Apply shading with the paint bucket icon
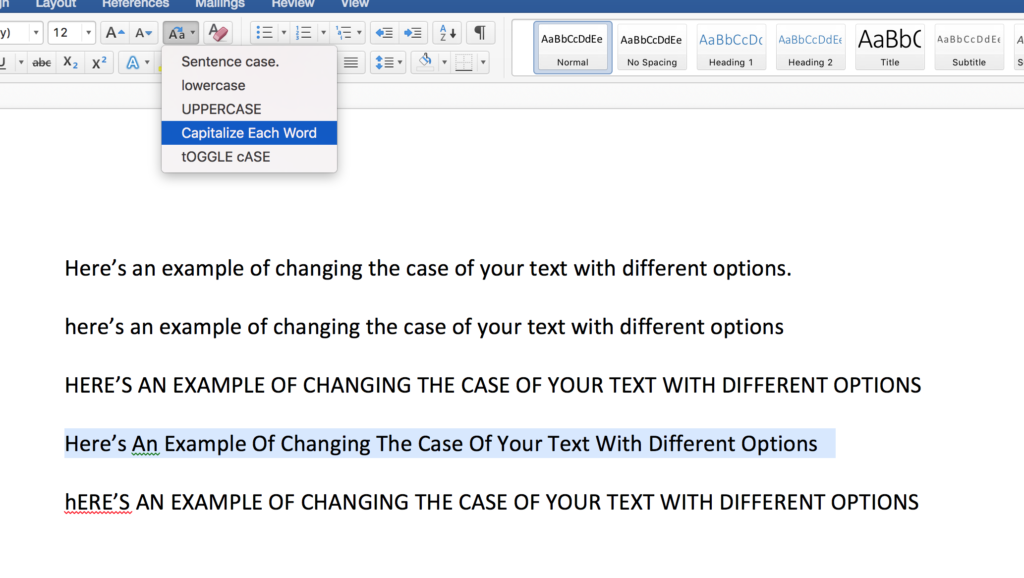Image resolution: width=1024 pixels, height=578 pixels. point(425,63)
